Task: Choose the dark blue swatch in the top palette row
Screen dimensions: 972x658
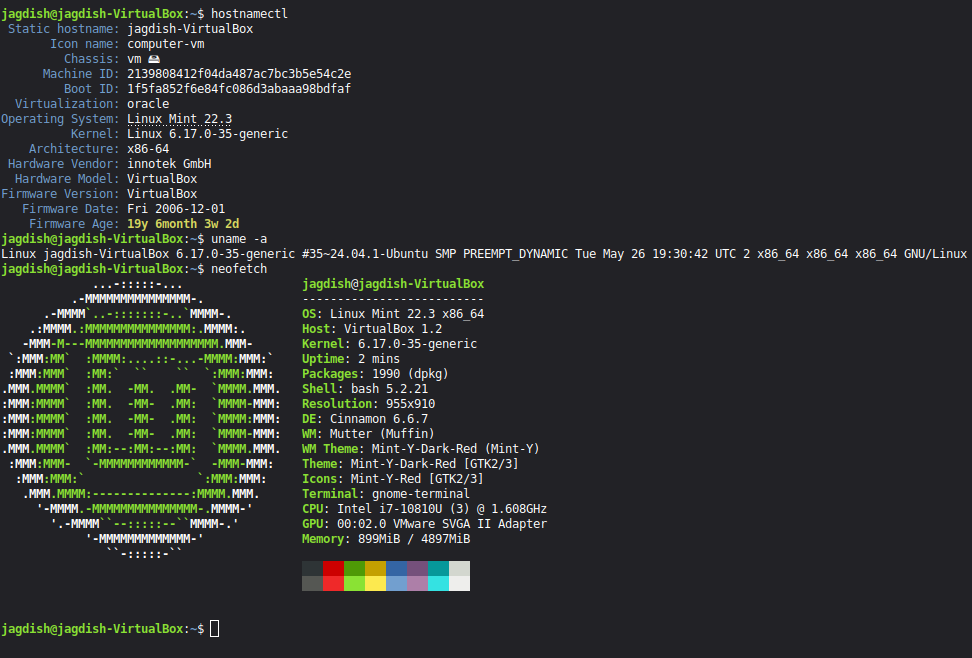Action: pyautogui.click(x=397, y=569)
